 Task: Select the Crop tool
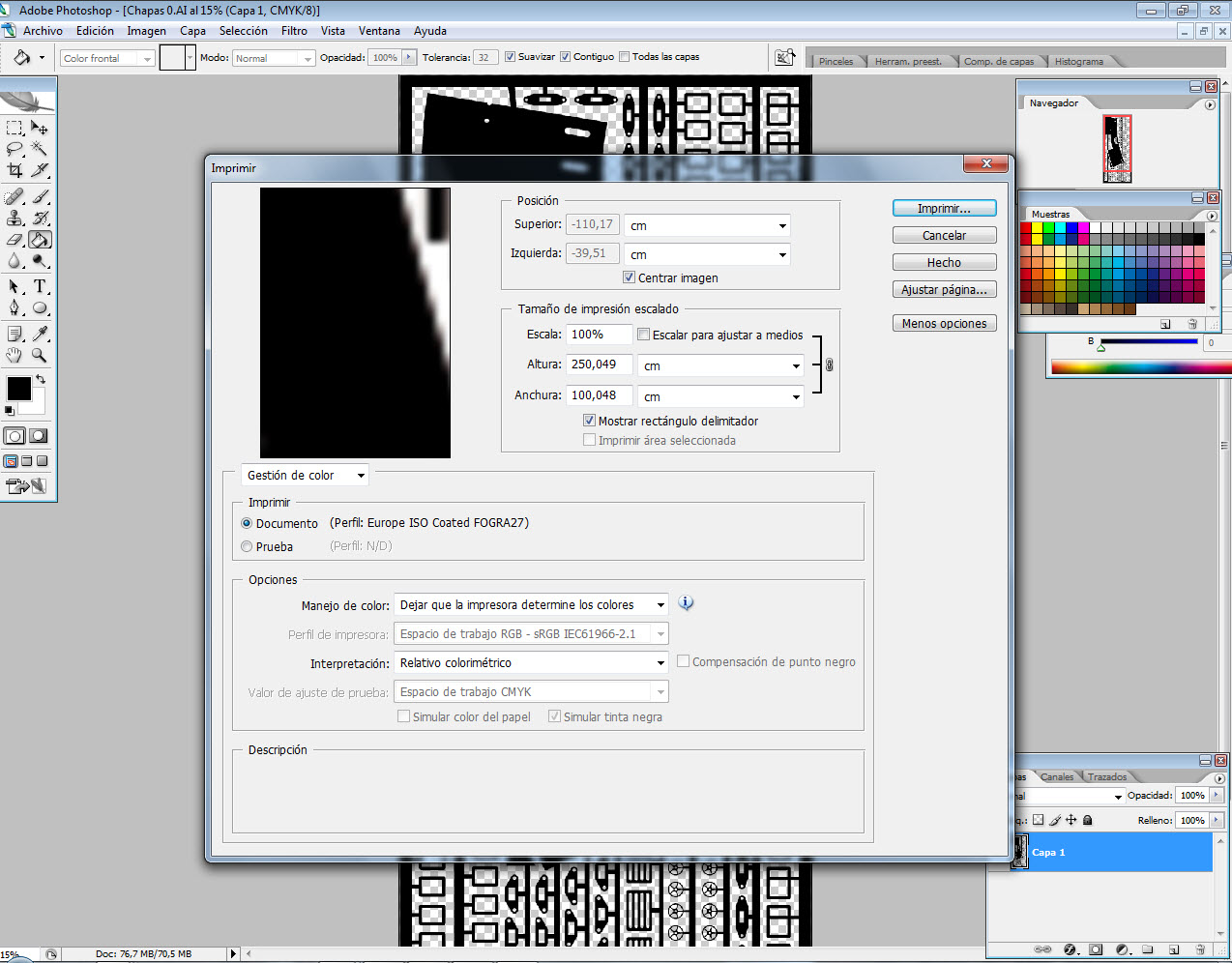point(15,170)
